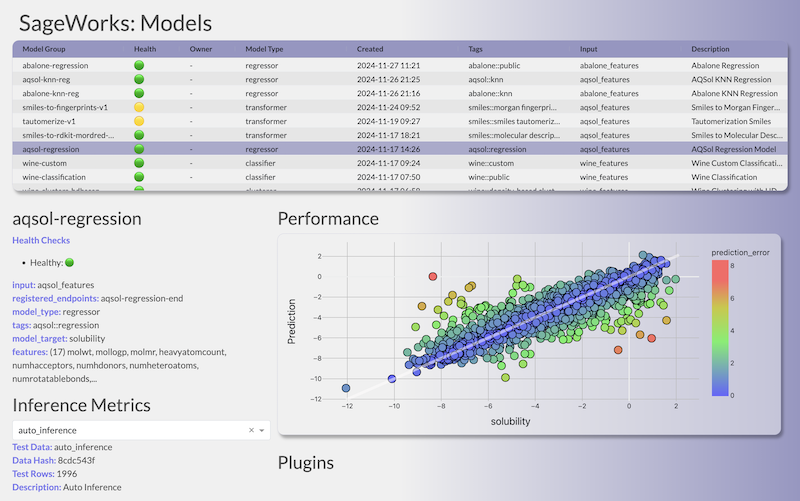Screen dimensions: 800x501
Task: Click yellow health dot for smiles-to-fingerprints-v1
Action: point(139,107)
